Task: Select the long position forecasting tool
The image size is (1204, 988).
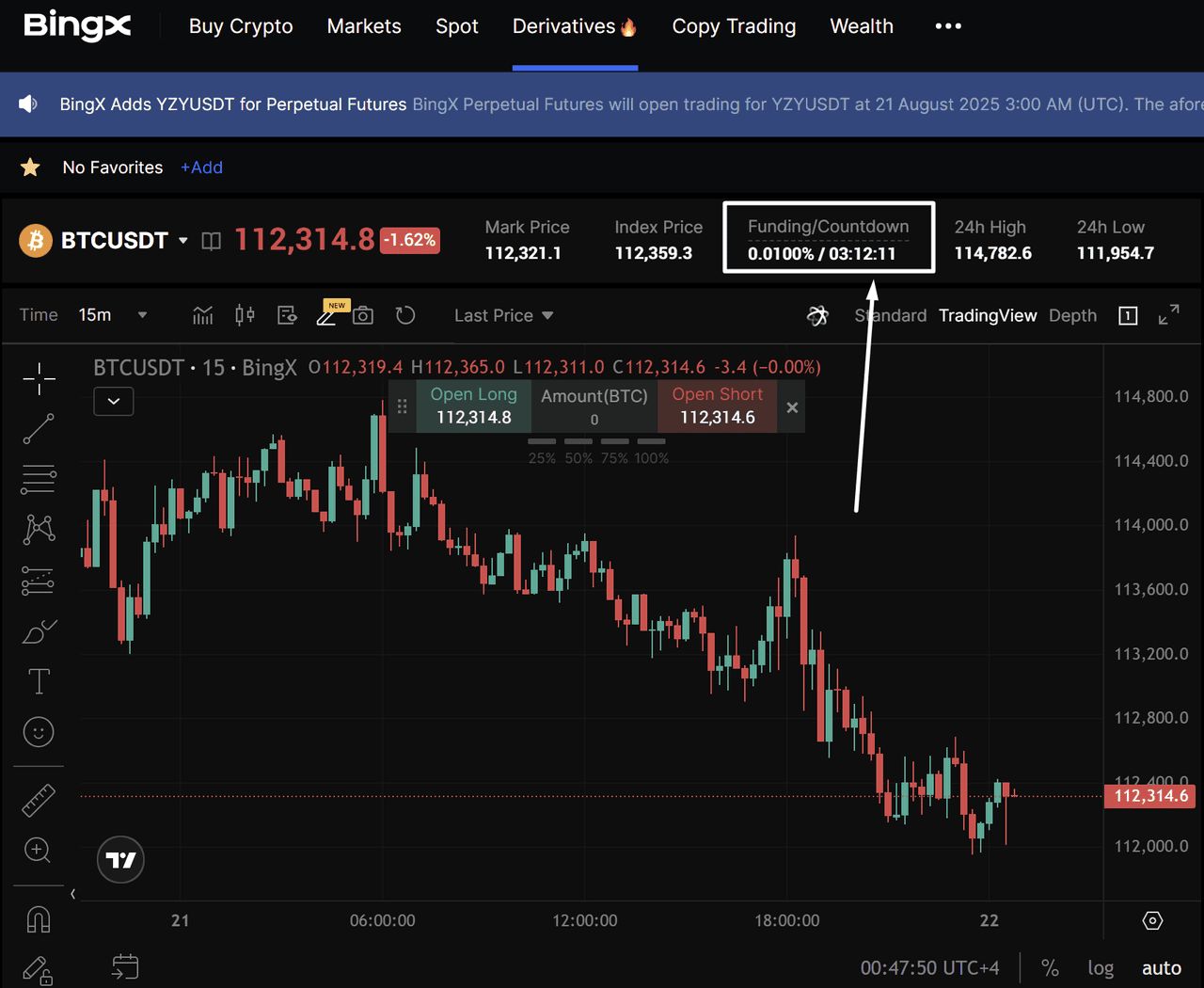Action: [39, 581]
